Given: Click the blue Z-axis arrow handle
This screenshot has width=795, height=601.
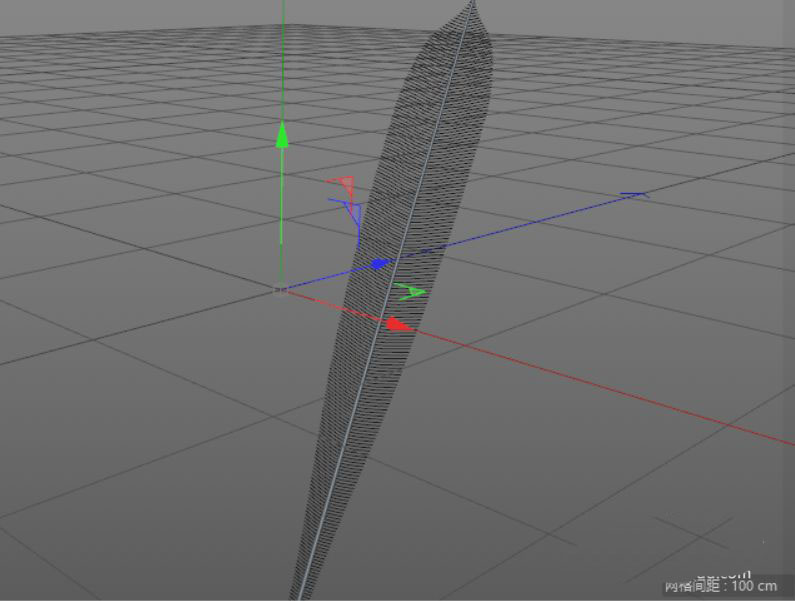Looking at the screenshot, I should coord(381,264).
